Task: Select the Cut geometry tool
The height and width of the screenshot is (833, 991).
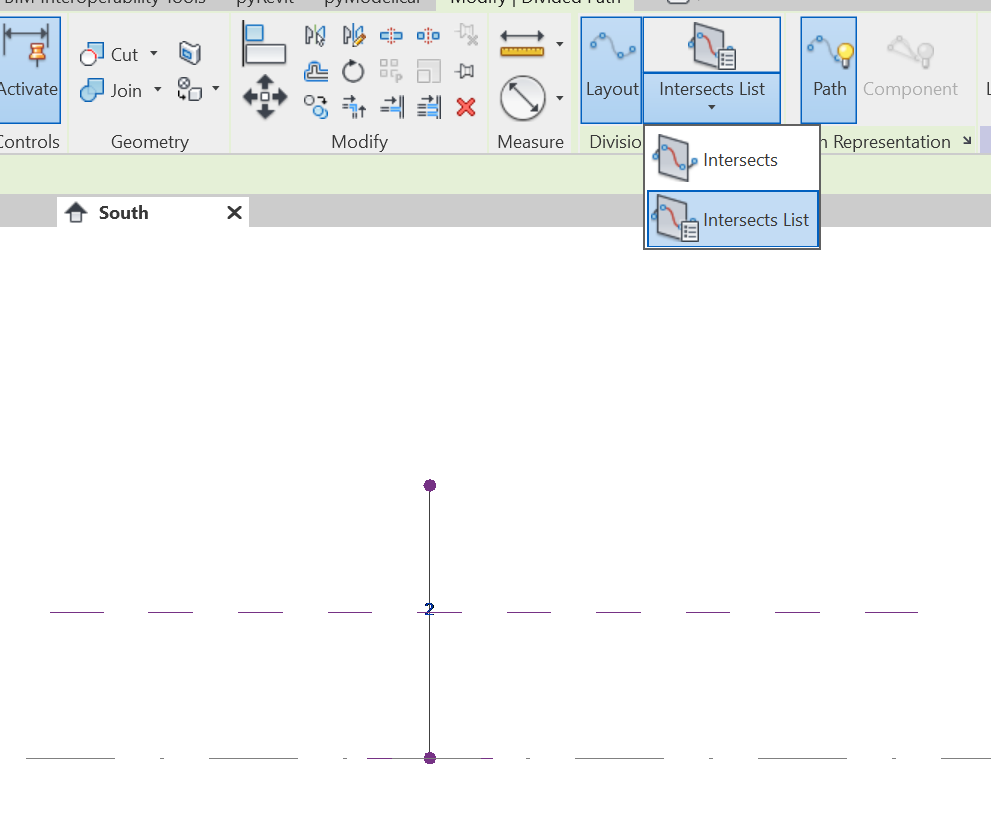Action: tap(109, 54)
